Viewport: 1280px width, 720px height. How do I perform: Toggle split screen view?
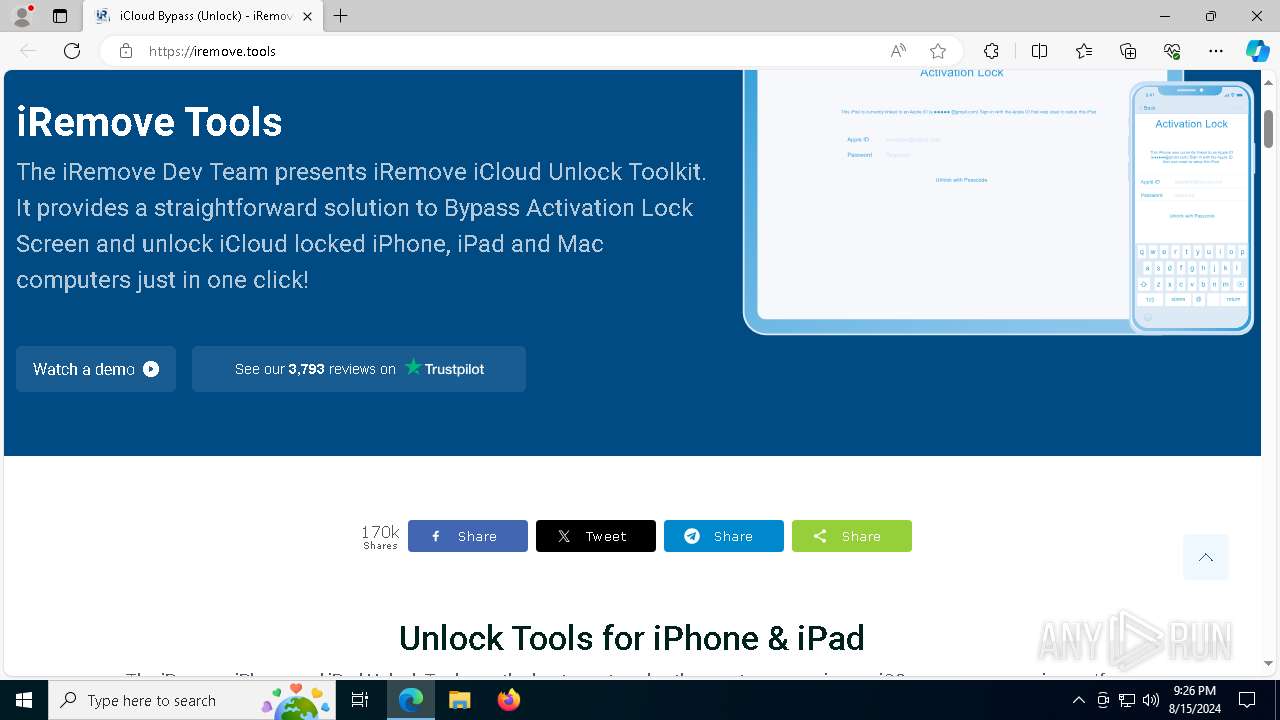click(x=1039, y=51)
